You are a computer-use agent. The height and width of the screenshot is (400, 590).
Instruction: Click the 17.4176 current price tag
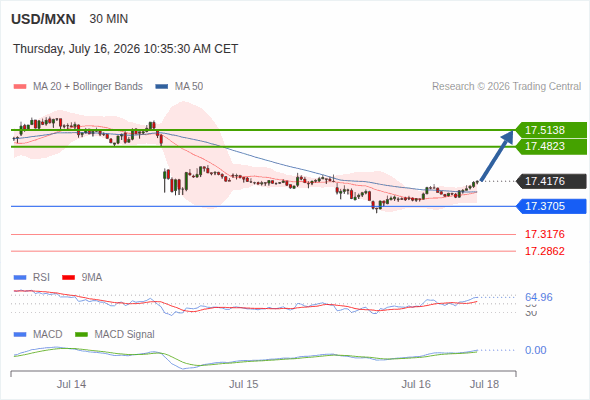click(552, 181)
